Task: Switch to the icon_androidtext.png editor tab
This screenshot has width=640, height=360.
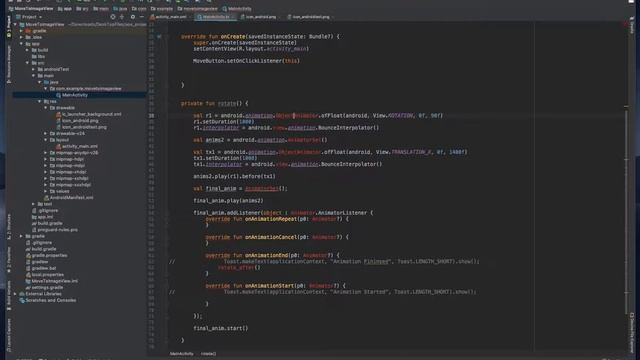Action: [x=309, y=17]
